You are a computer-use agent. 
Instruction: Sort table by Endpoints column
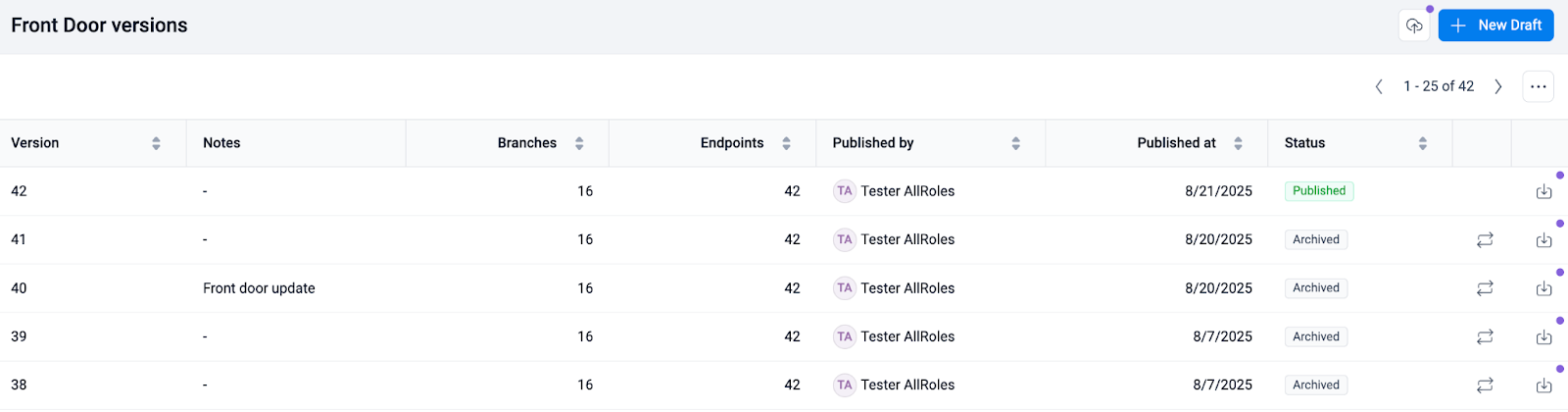pyautogui.click(x=786, y=143)
